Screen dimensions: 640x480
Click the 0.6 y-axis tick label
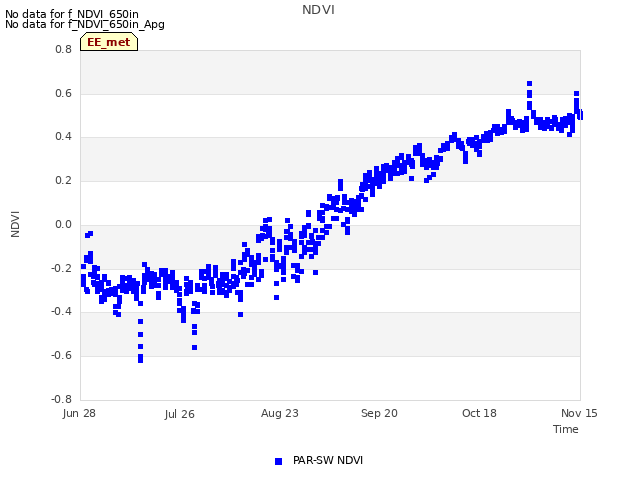(63, 93)
